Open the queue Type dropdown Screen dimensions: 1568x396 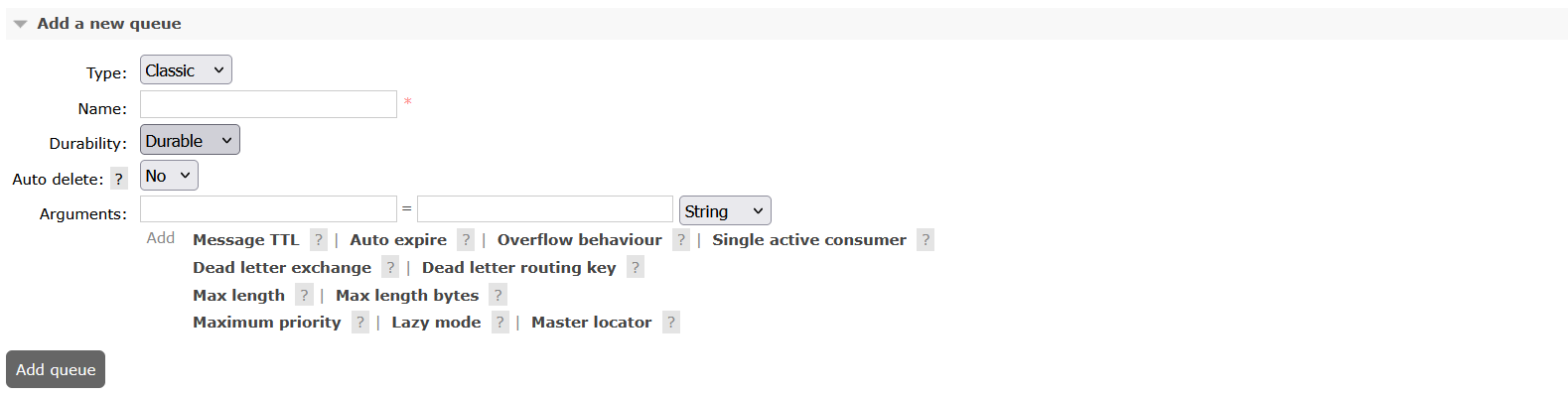[186, 69]
